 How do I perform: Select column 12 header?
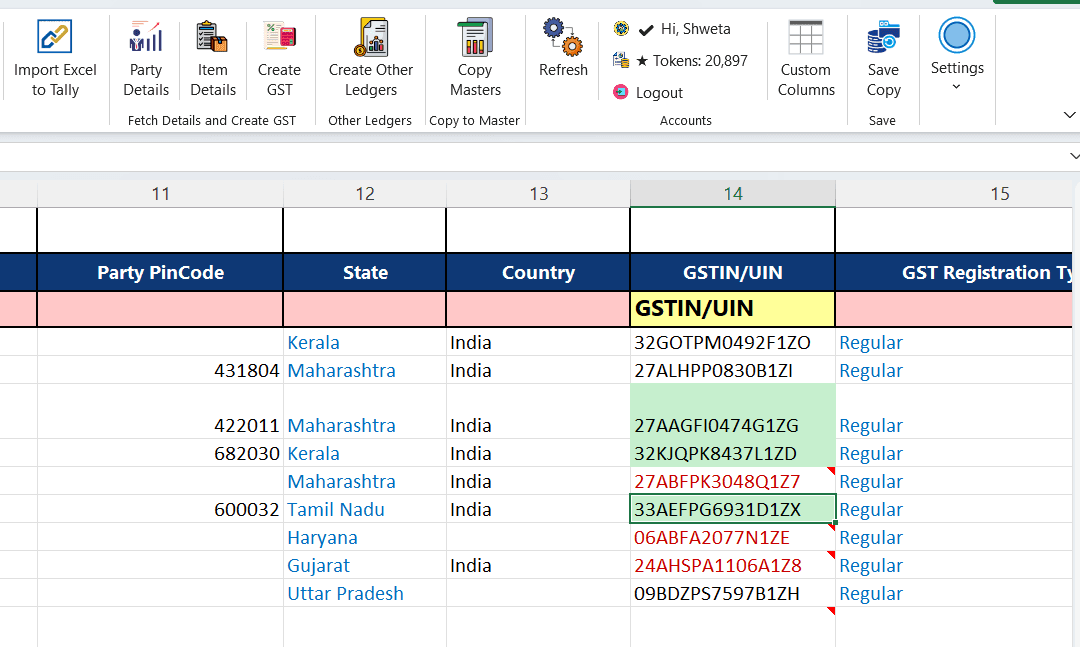coord(365,194)
